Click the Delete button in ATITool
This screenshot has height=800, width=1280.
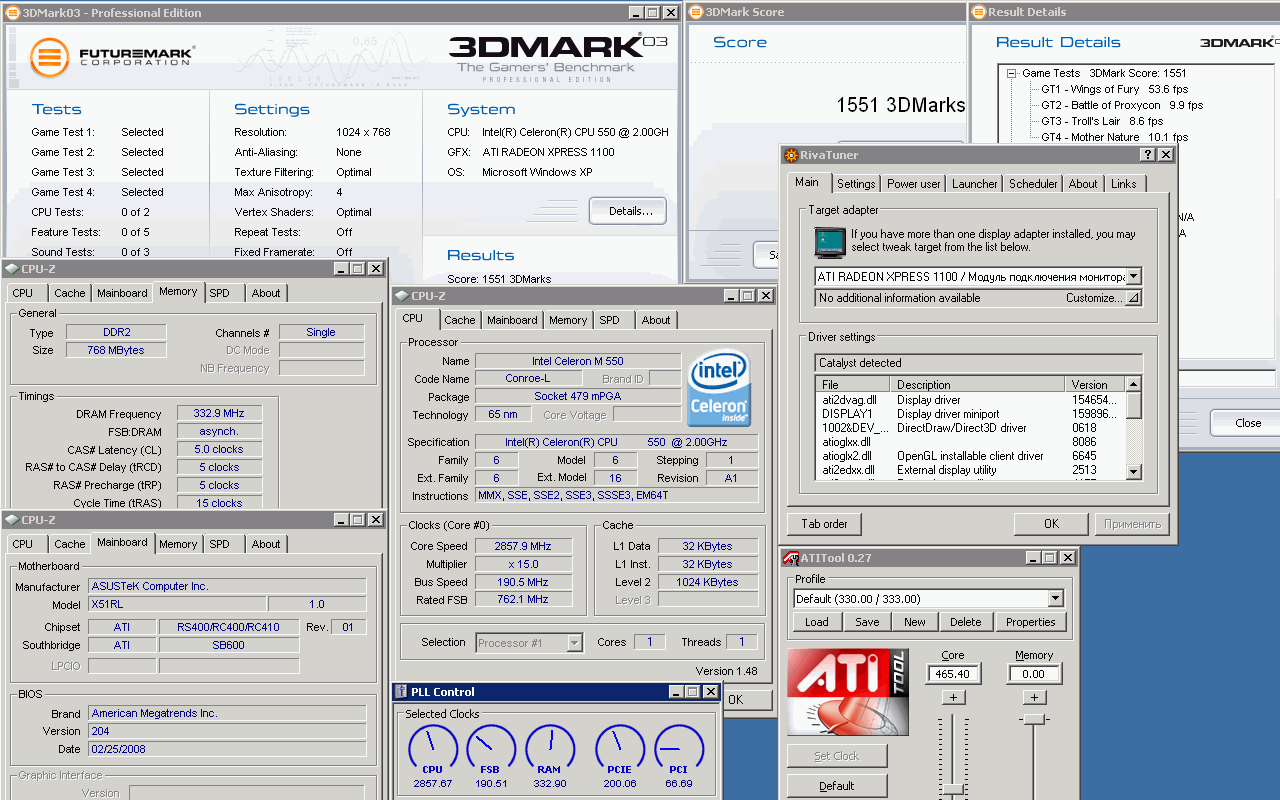(966, 622)
